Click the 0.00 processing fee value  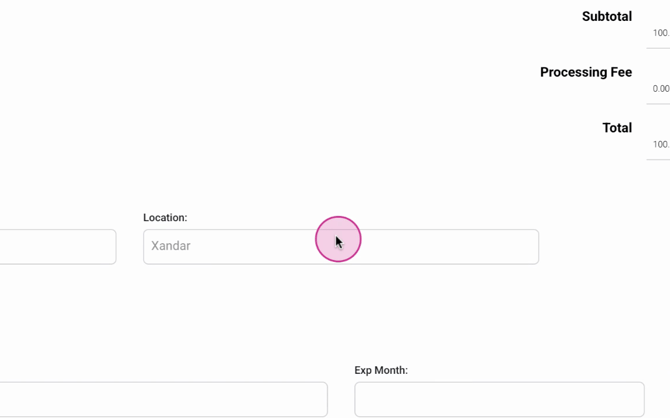click(x=660, y=89)
